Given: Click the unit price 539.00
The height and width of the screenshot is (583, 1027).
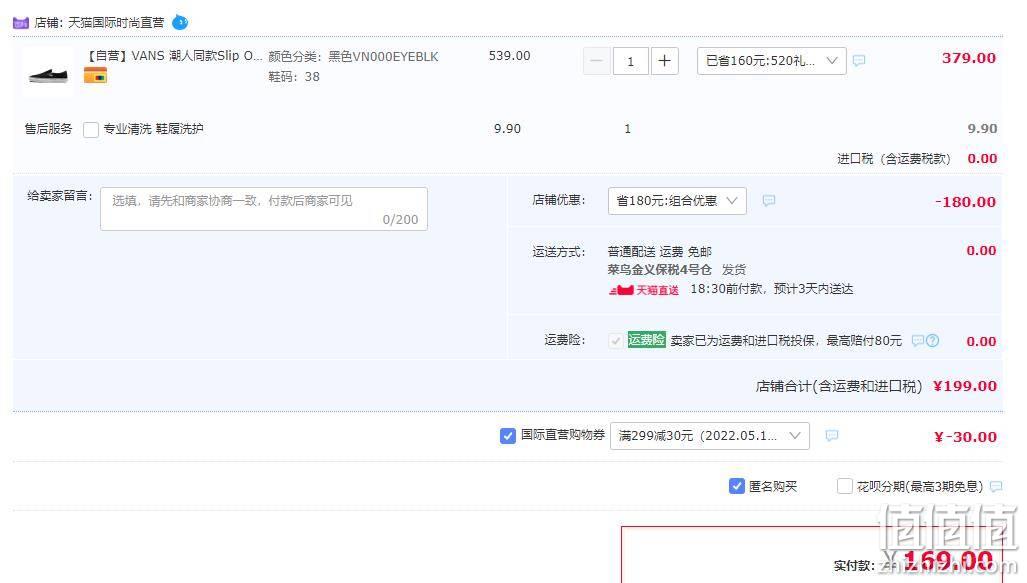Looking at the screenshot, I should pos(510,56).
